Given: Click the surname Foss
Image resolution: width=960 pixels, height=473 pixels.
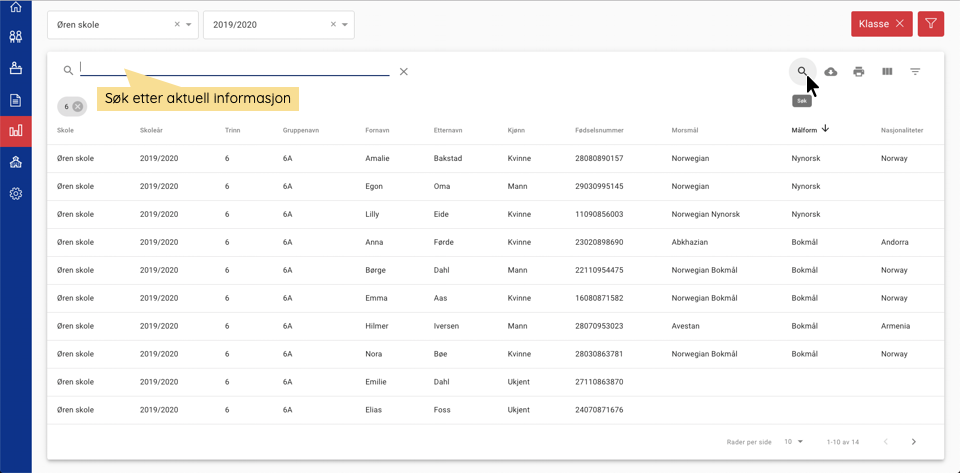Looking at the screenshot, I should 442,410.
